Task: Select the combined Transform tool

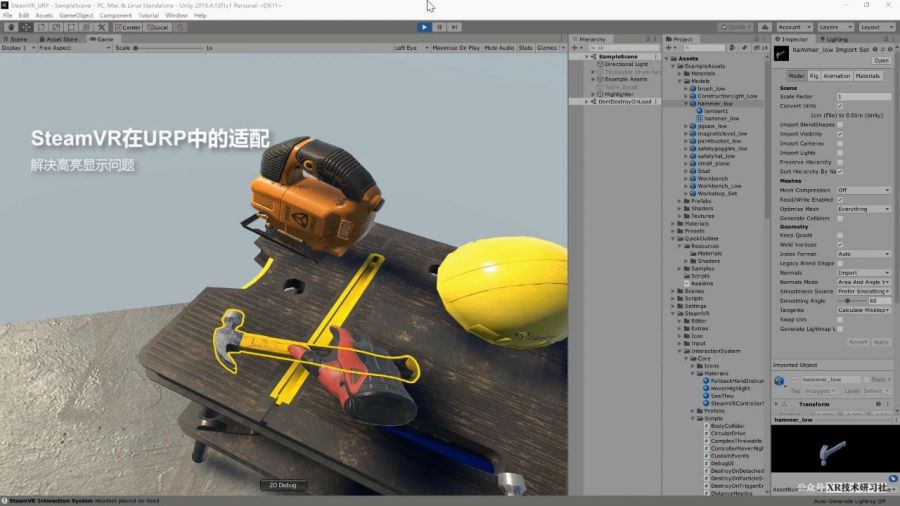Action: pyautogui.click(x=86, y=27)
